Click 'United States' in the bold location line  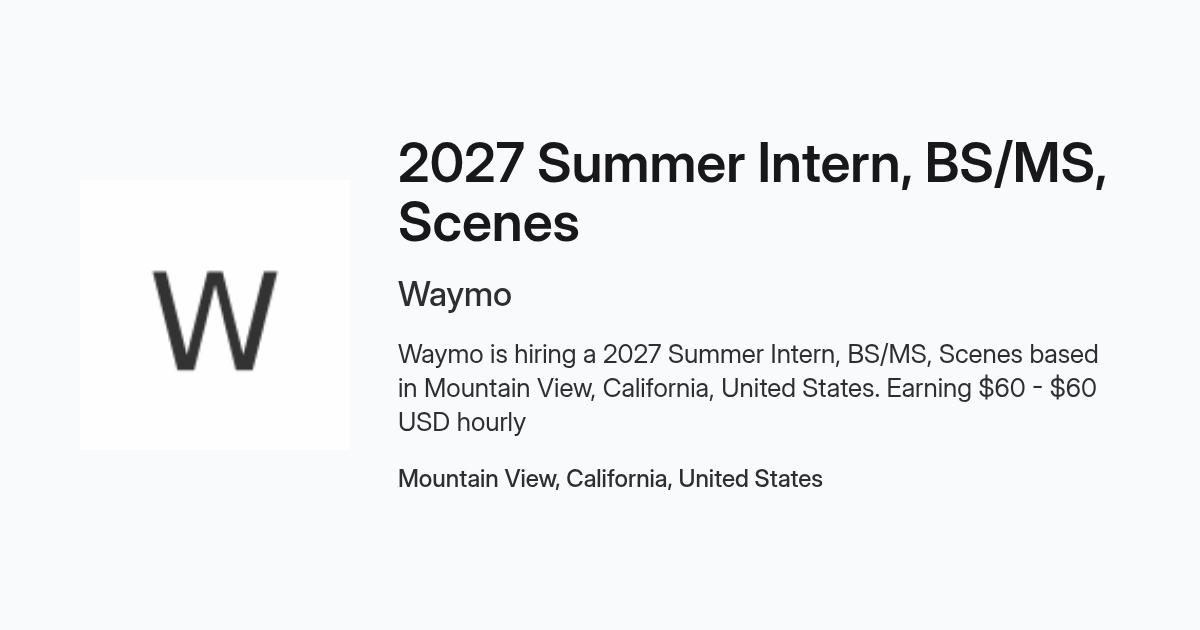point(750,479)
